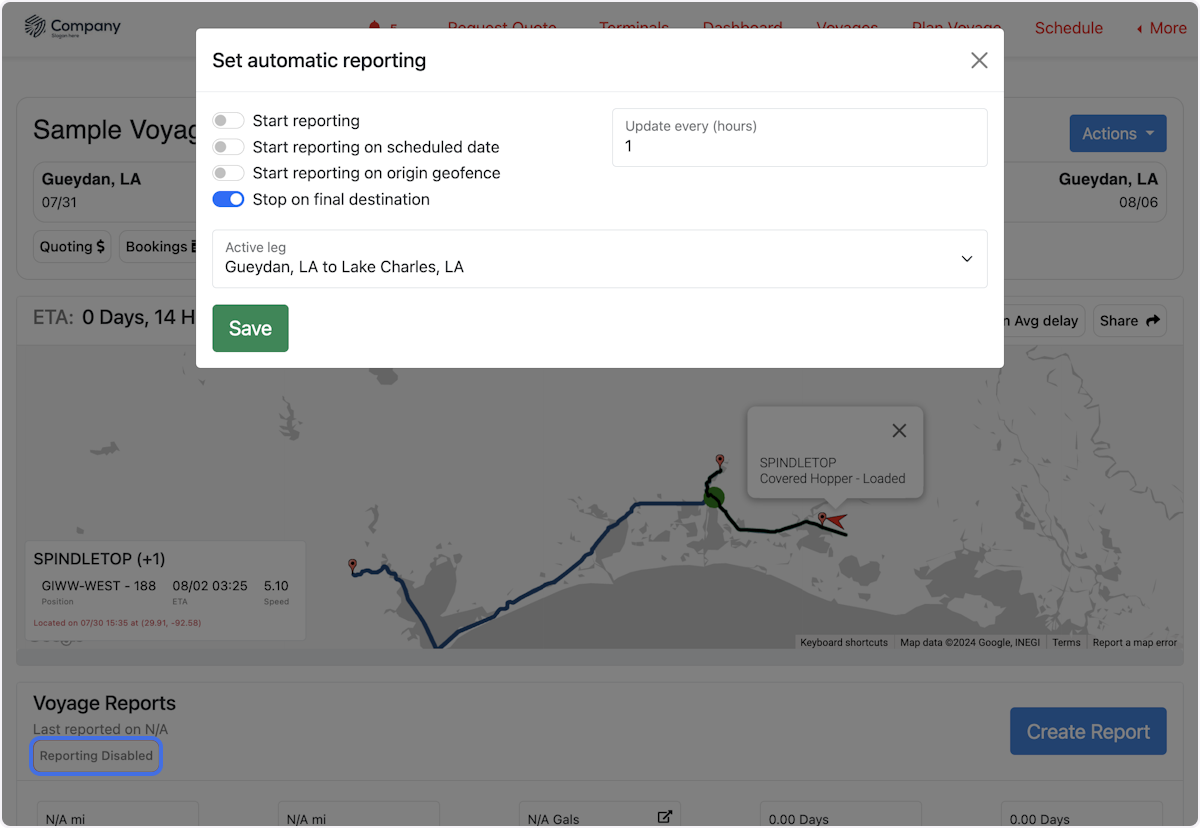Dismiss the SPINDLETOP map popup

coord(898,430)
